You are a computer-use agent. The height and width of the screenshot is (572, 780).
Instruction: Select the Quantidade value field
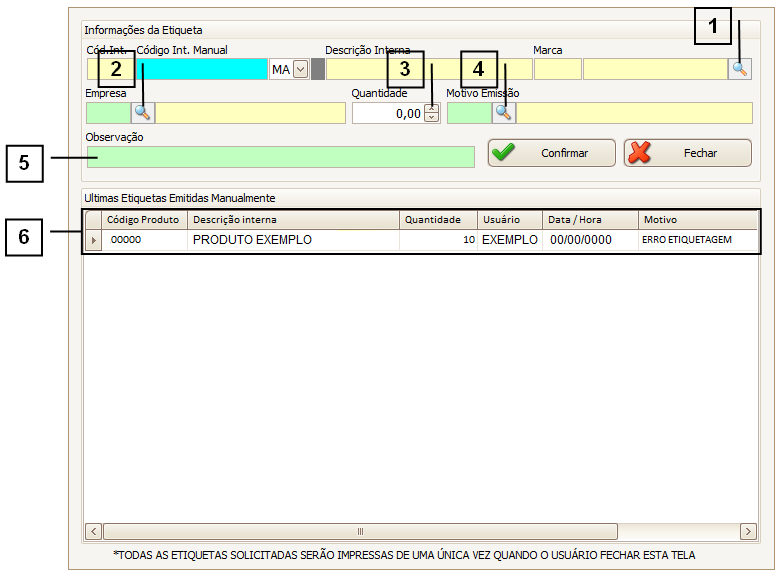click(388, 113)
